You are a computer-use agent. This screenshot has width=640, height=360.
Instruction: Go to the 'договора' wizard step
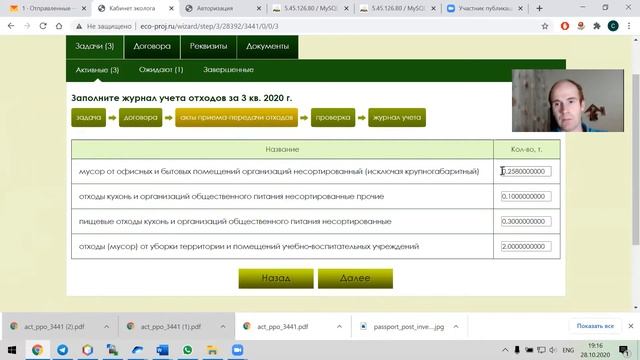coord(140,118)
